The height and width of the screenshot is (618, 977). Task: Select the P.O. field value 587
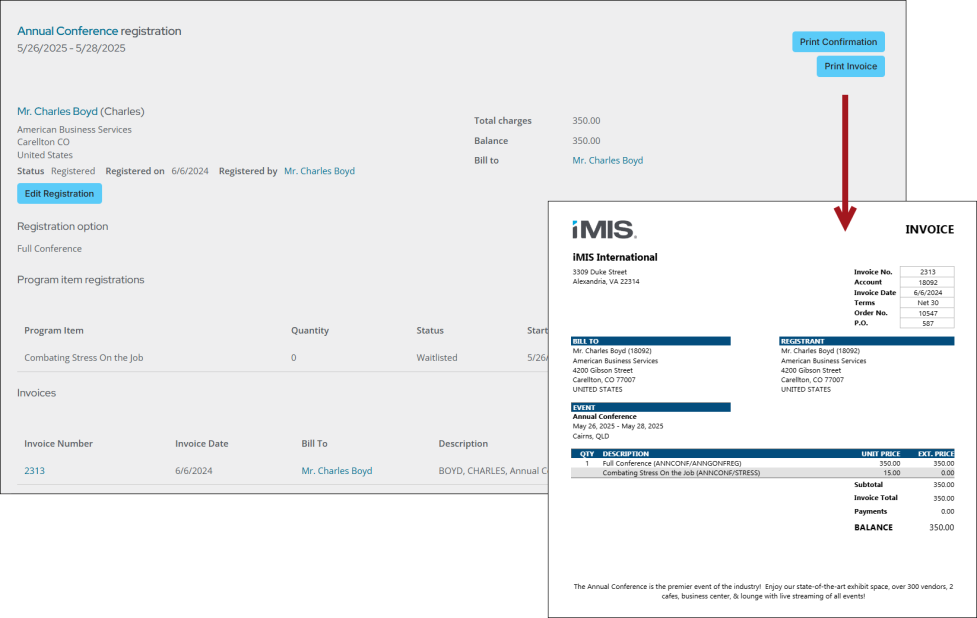(x=927, y=323)
